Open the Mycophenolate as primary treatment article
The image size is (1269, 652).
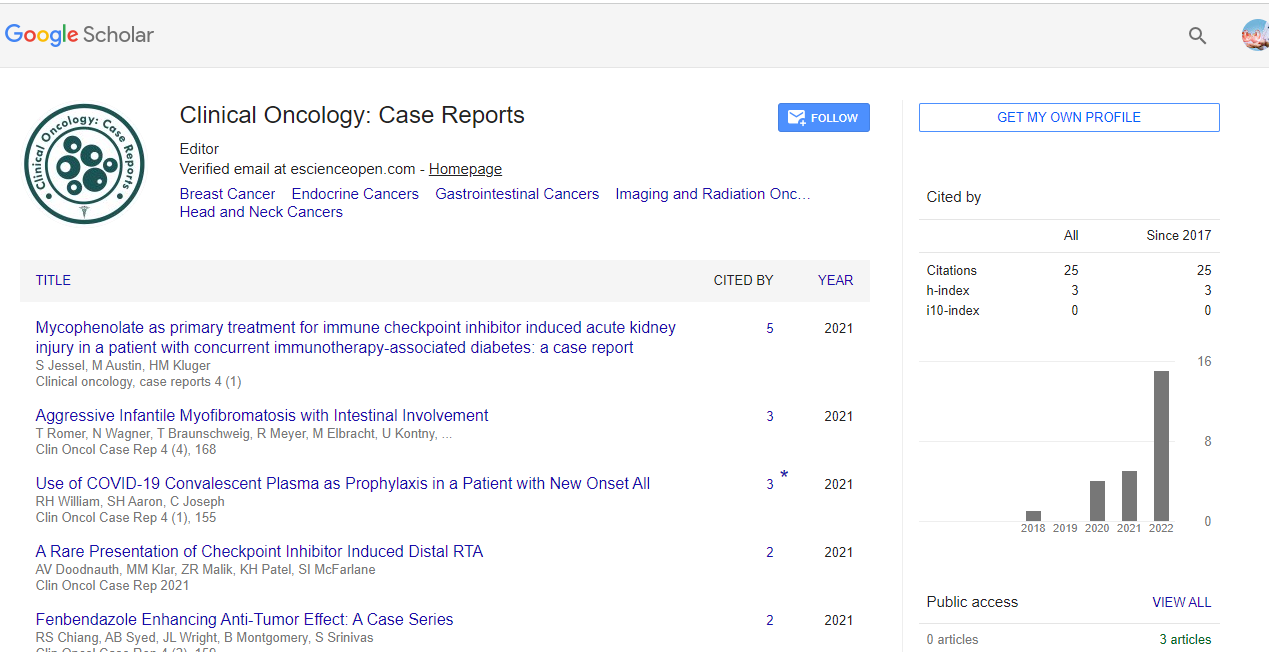click(x=356, y=338)
